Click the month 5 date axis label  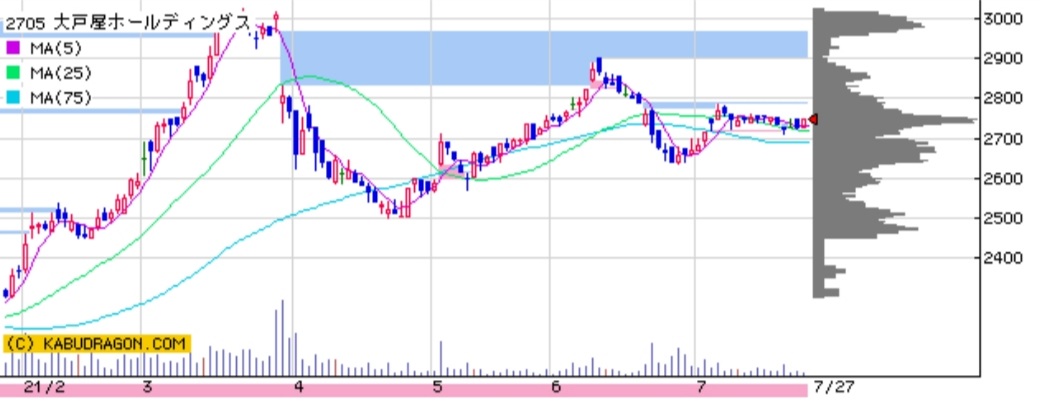pos(437,387)
